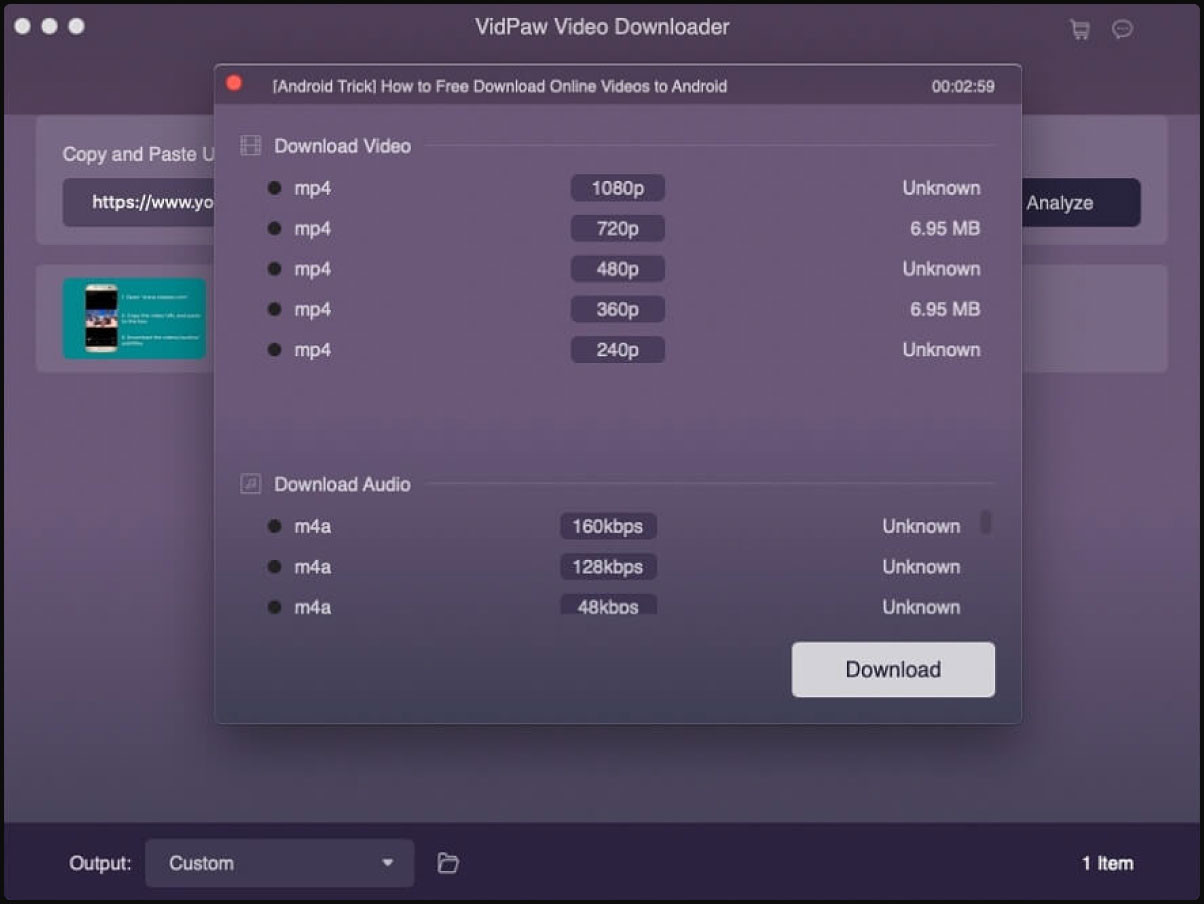Open output folder icon

[448, 863]
